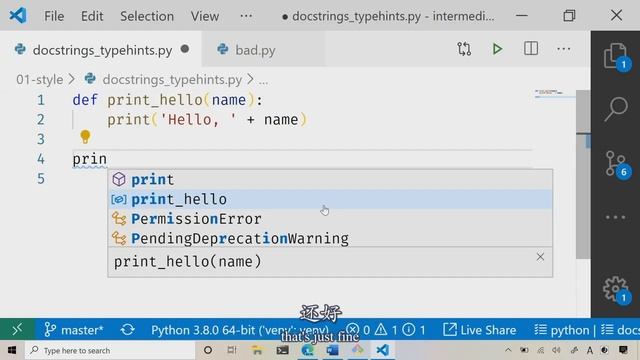The image size is (640, 360).
Task: Click the master* branch indicator
Action: [x=73, y=330]
